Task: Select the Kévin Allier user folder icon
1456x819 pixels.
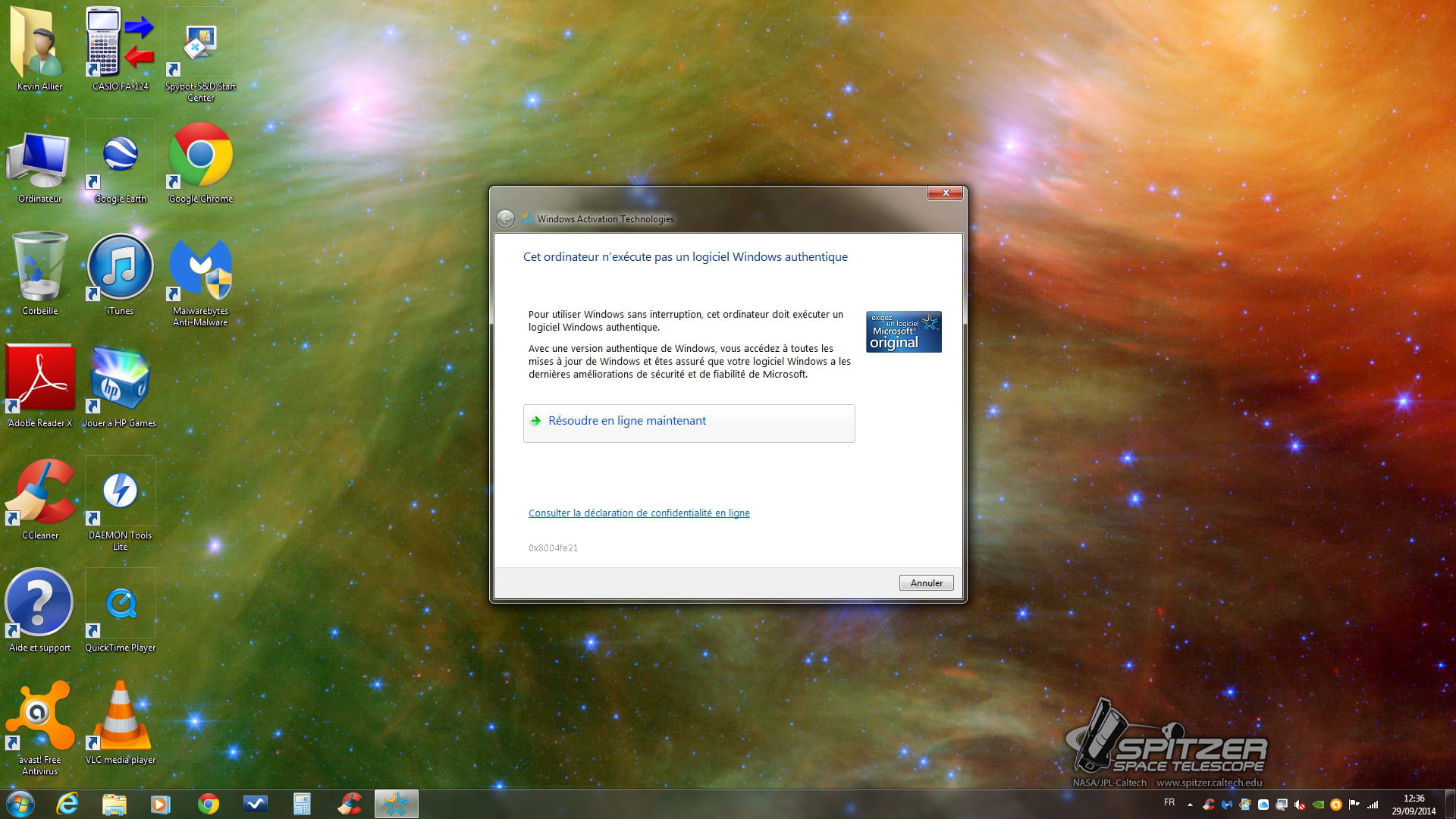Action: (x=39, y=49)
